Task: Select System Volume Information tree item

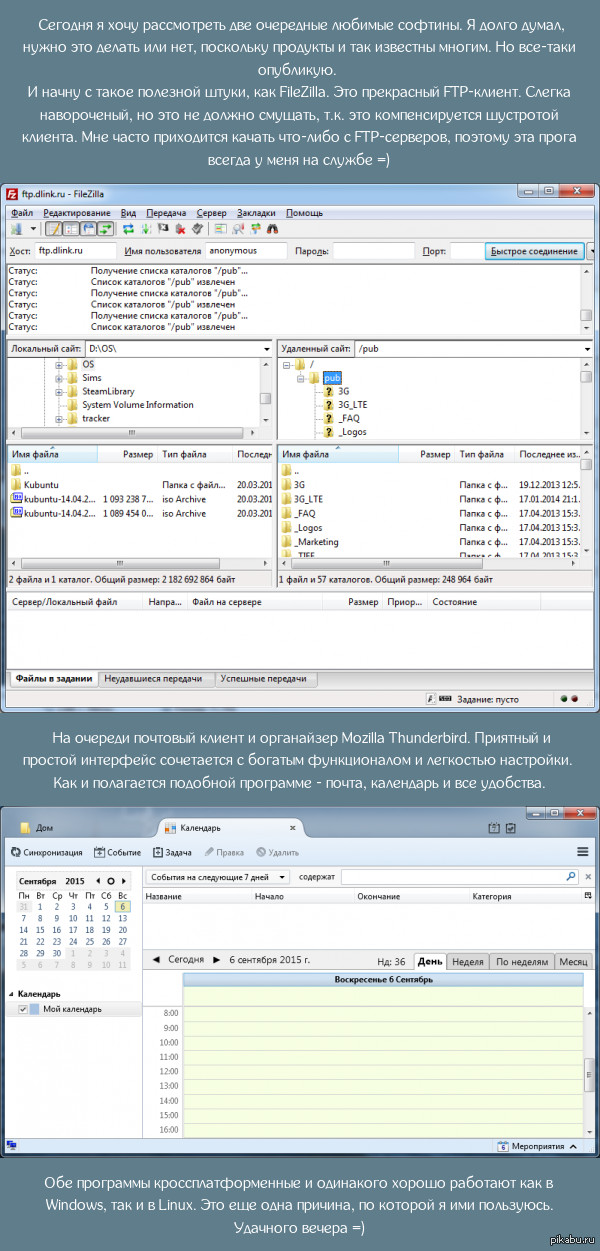Action: 138,405
